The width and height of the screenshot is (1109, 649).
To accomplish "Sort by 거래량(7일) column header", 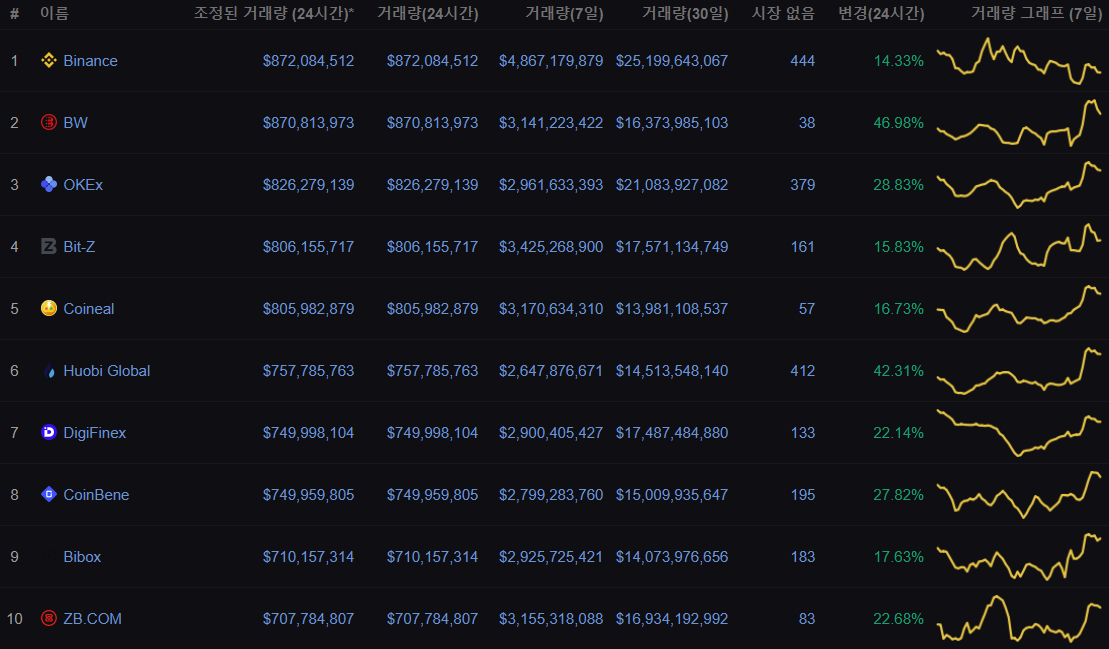I will pos(564,13).
